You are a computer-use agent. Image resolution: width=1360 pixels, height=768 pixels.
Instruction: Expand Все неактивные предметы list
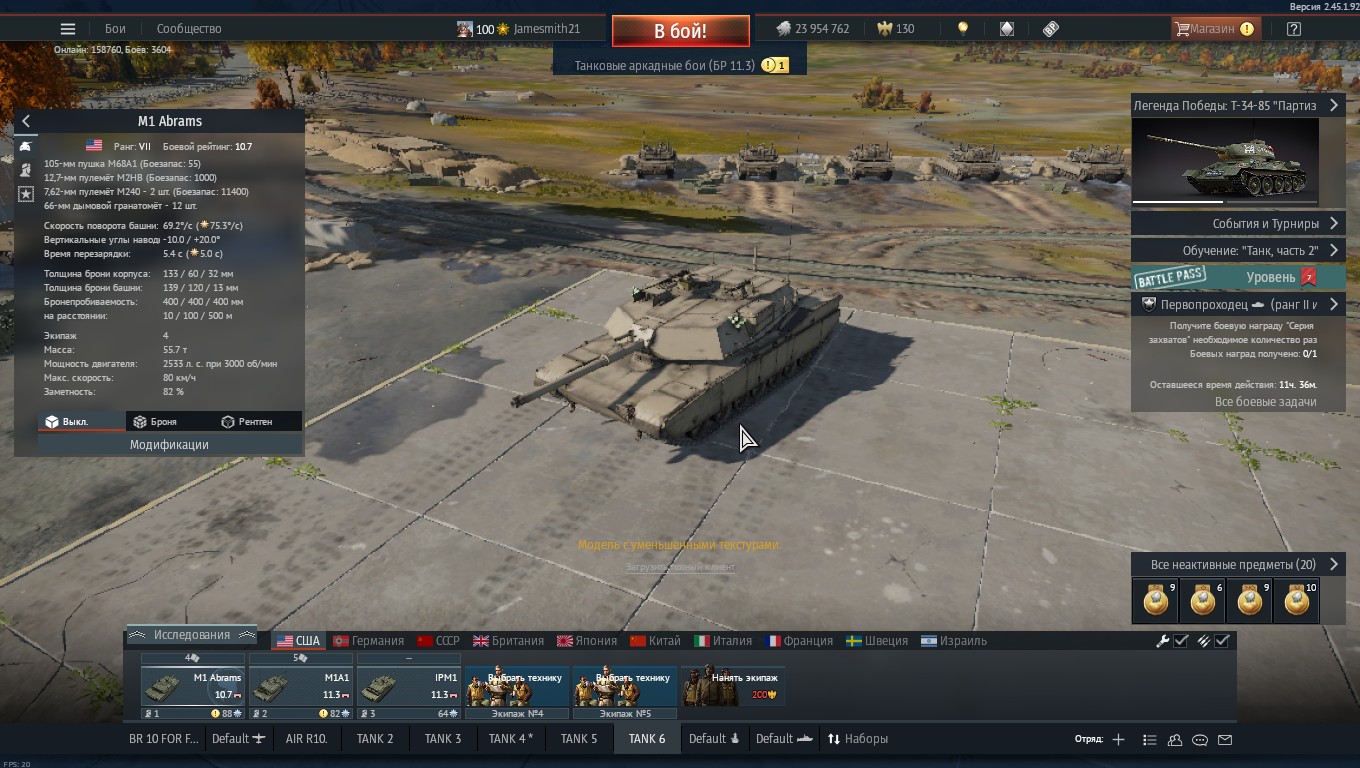(x=1237, y=564)
